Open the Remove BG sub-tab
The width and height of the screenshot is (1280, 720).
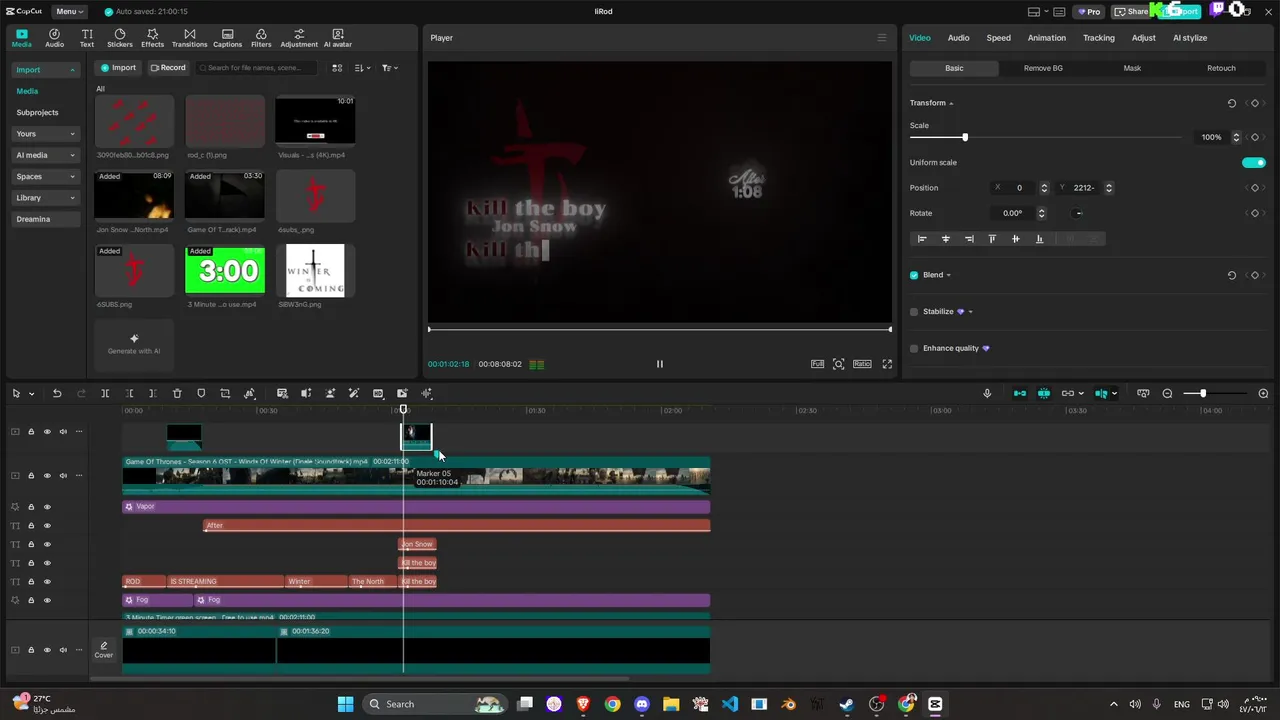coord(1043,68)
